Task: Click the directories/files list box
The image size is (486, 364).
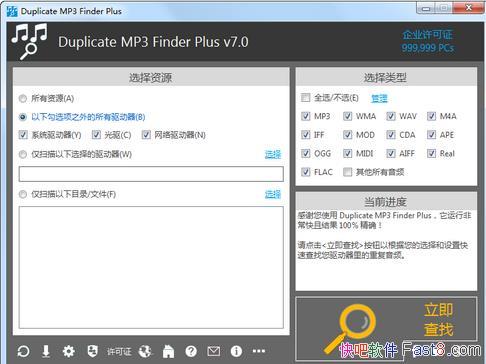Action: coord(151,267)
